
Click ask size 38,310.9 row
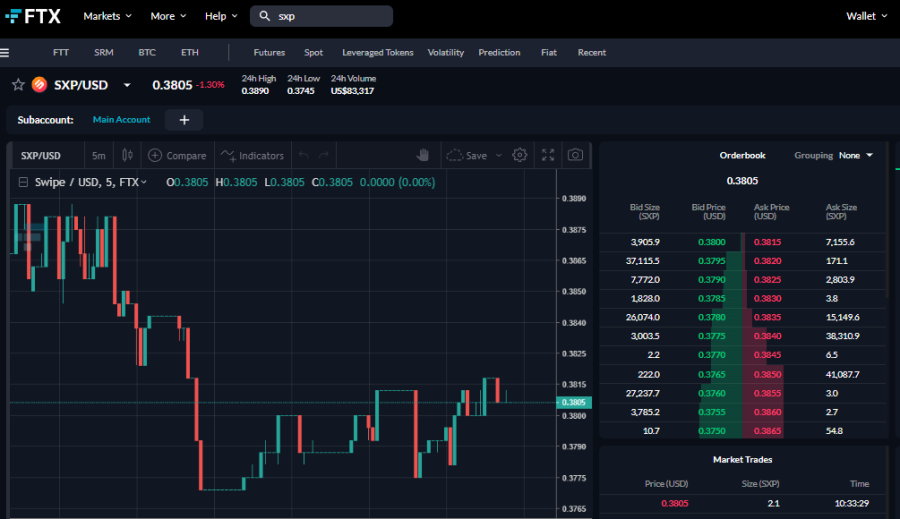click(843, 336)
